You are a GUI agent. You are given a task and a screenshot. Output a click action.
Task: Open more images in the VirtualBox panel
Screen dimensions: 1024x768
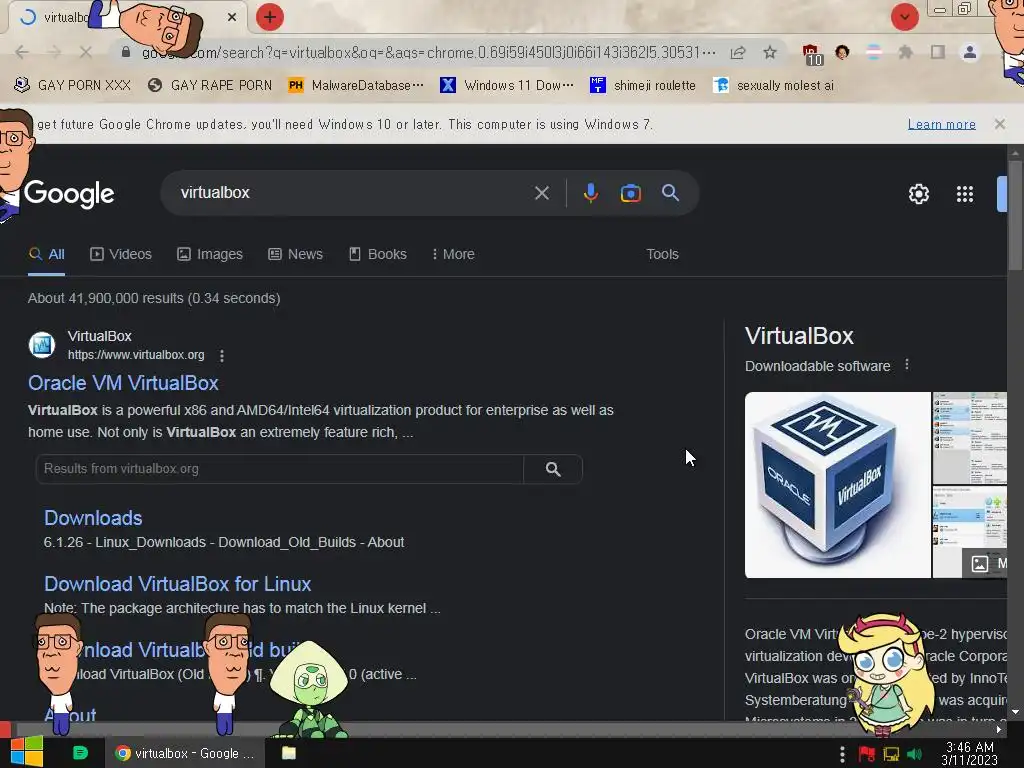[x=985, y=564]
